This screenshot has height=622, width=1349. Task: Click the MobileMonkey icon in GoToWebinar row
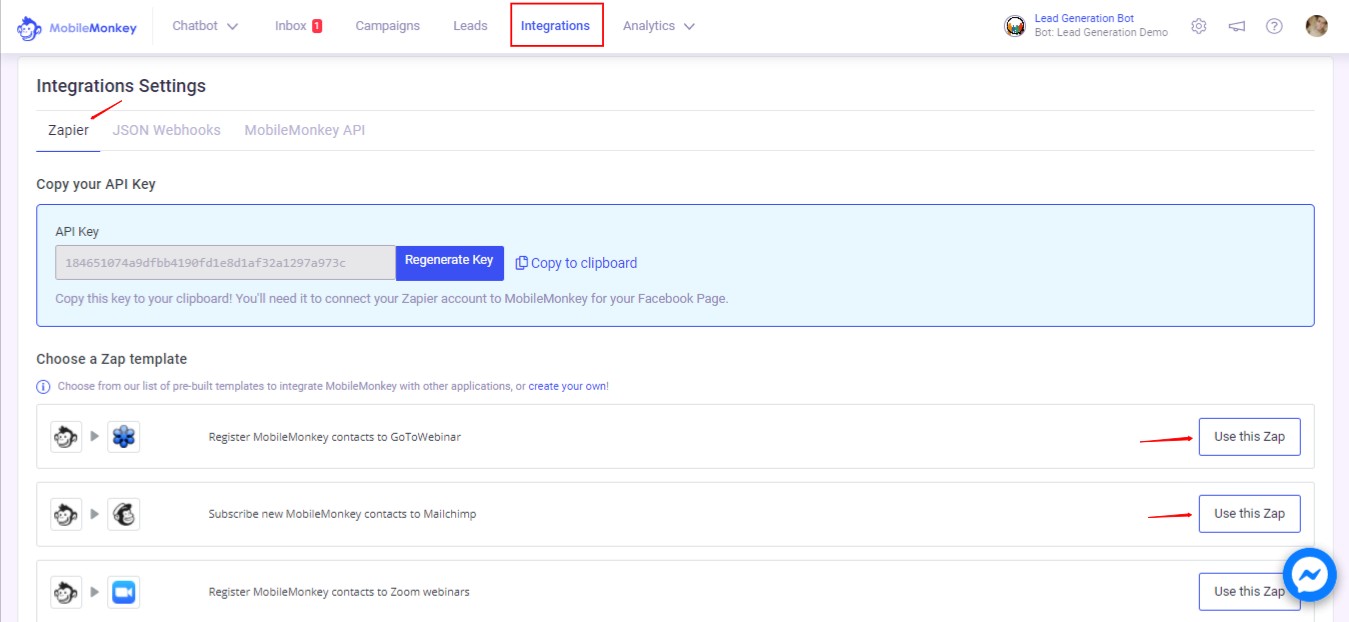coord(66,437)
